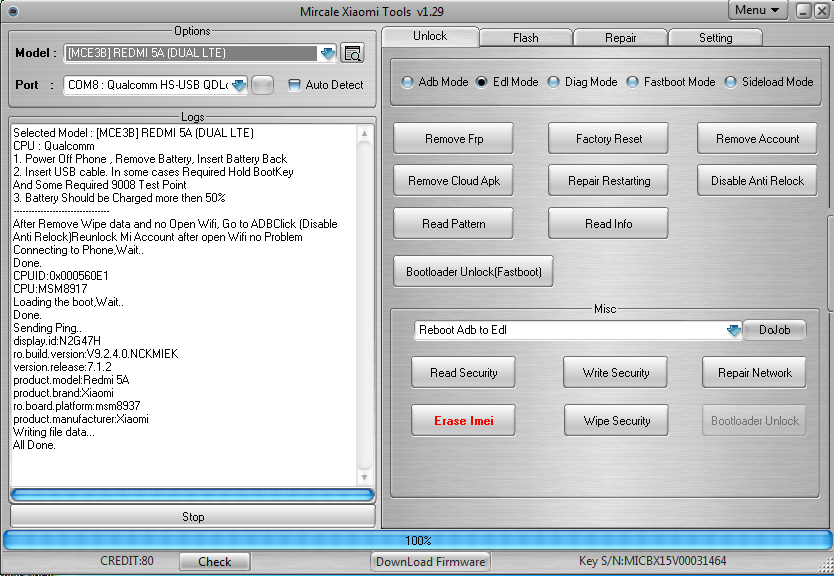Click log line 'ro.build.version:V9.2.4.0.NCKMIEK'
Viewport: 834px width, 576px height.
pyautogui.click(x=96, y=354)
